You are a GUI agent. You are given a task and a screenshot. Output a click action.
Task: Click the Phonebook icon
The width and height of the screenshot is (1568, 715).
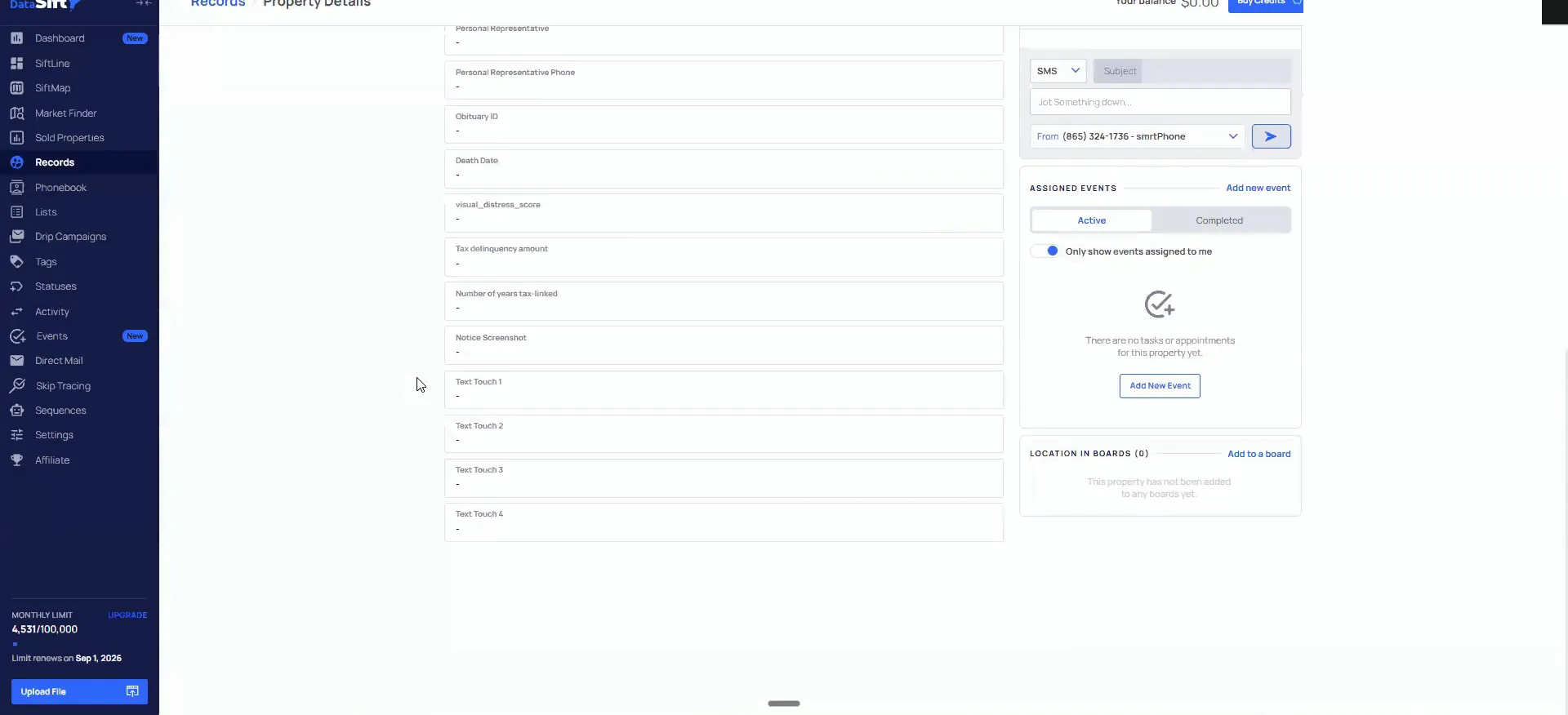coord(16,188)
